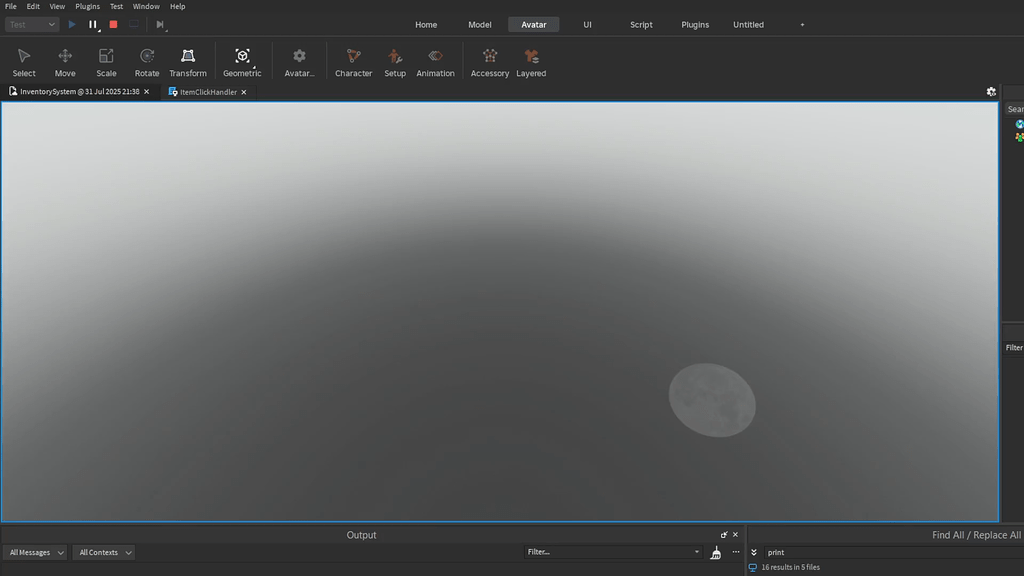Switch to the Script ribbon tab

point(641,24)
